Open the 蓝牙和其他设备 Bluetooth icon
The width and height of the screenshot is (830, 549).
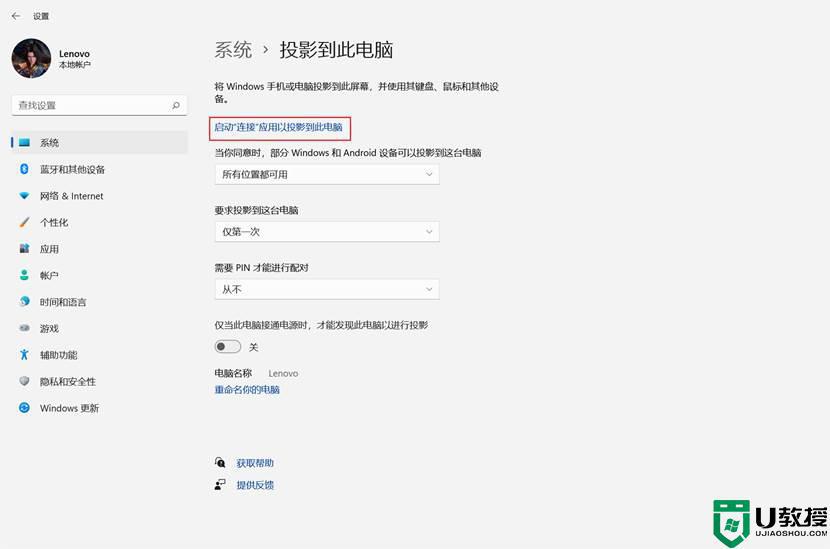click(24, 169)
